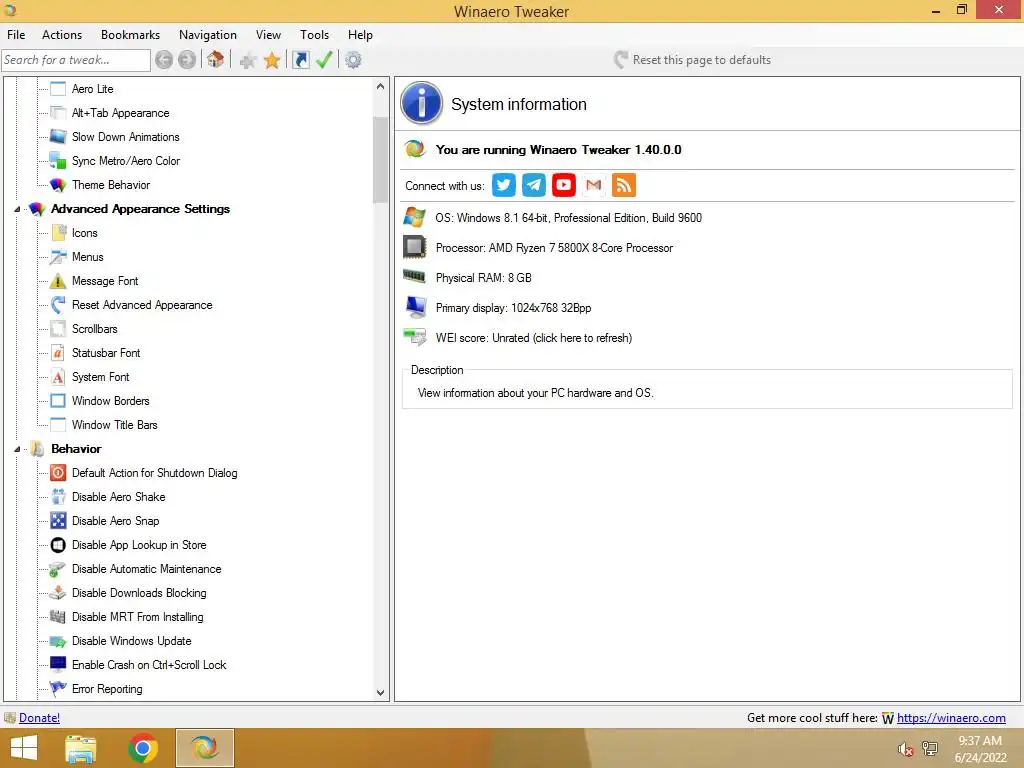Open the Telegram connect icon
Image resolution: width=1024 pixels, height=768 pixels.
(534, 185)
